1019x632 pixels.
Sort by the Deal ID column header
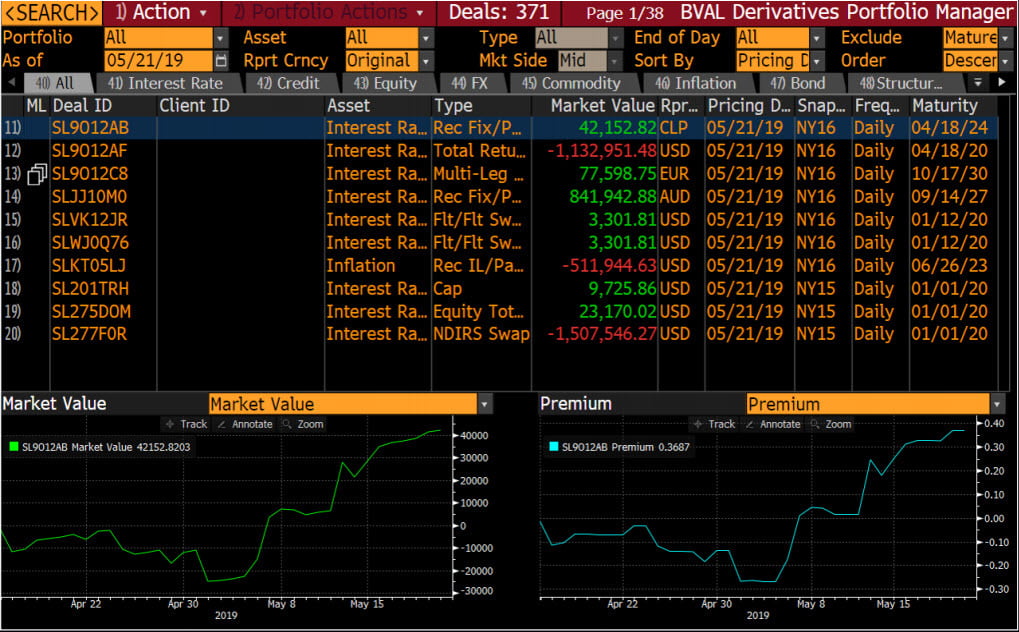83,105
